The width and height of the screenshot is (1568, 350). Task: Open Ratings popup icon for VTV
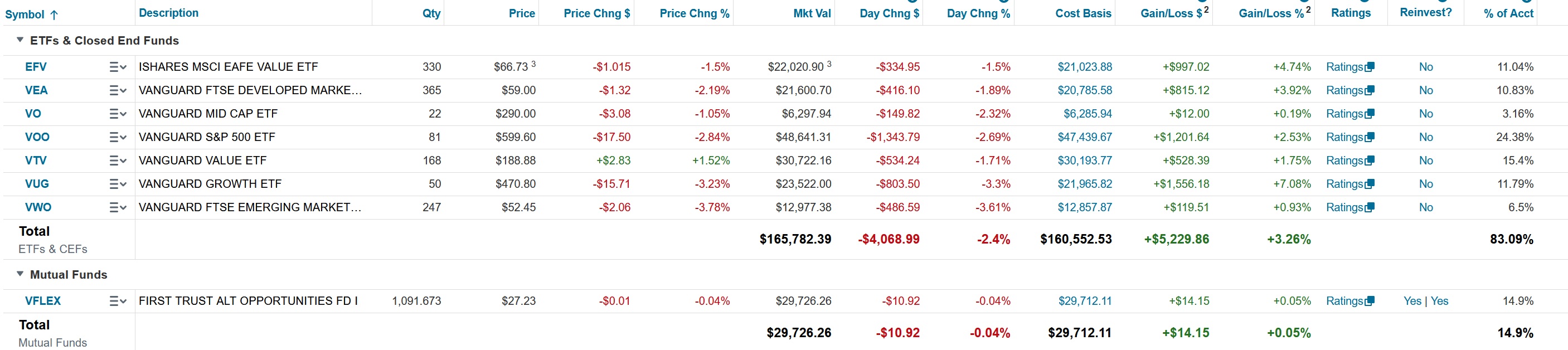click(1370, 161)
